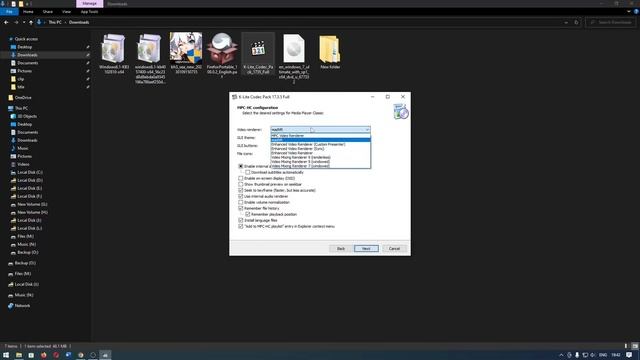Uncheck Remember file history
This screenshot has height=360, width=640.
[241, 208]
